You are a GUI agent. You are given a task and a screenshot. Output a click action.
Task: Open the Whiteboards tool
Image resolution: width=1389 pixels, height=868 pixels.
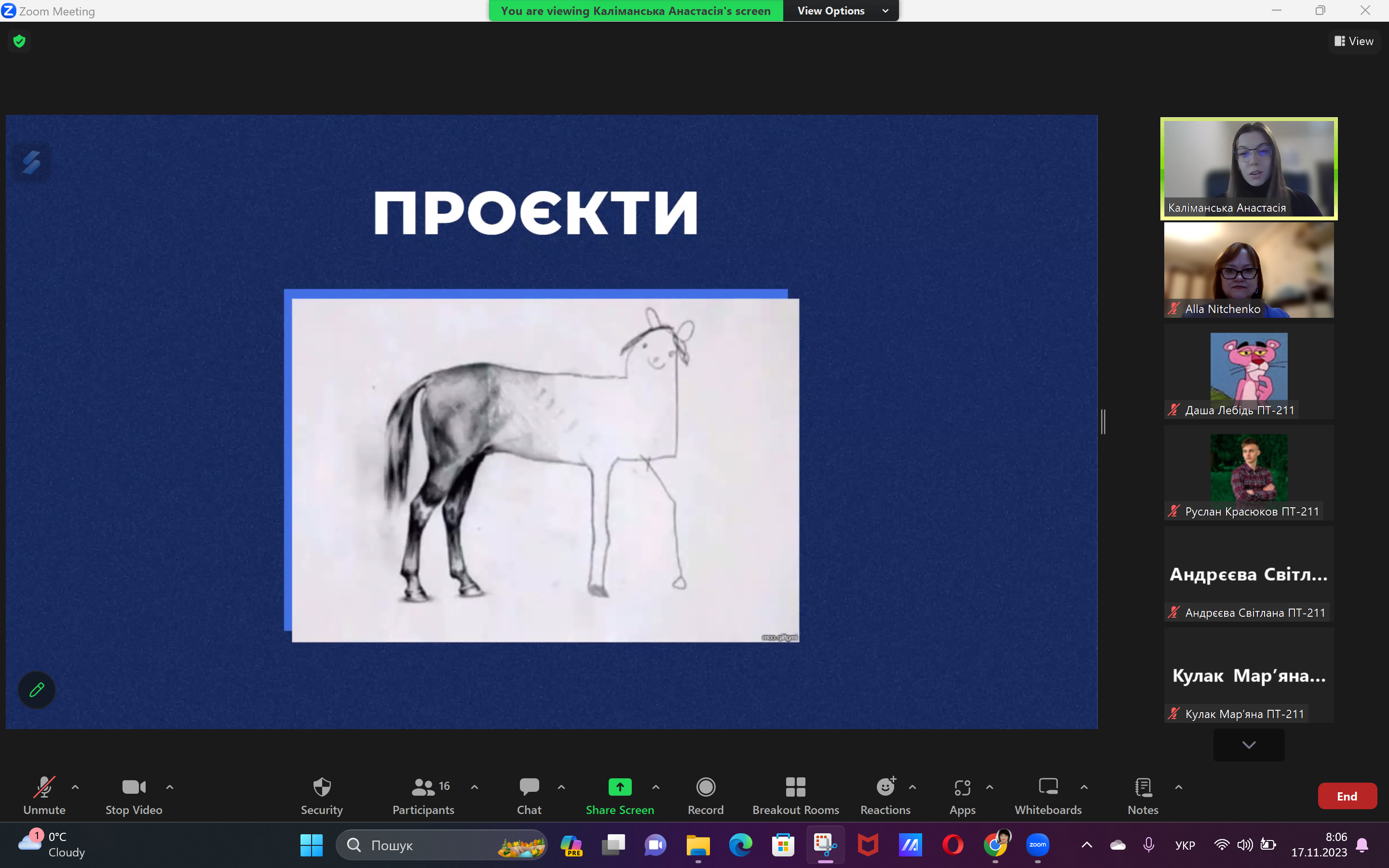1048,795
